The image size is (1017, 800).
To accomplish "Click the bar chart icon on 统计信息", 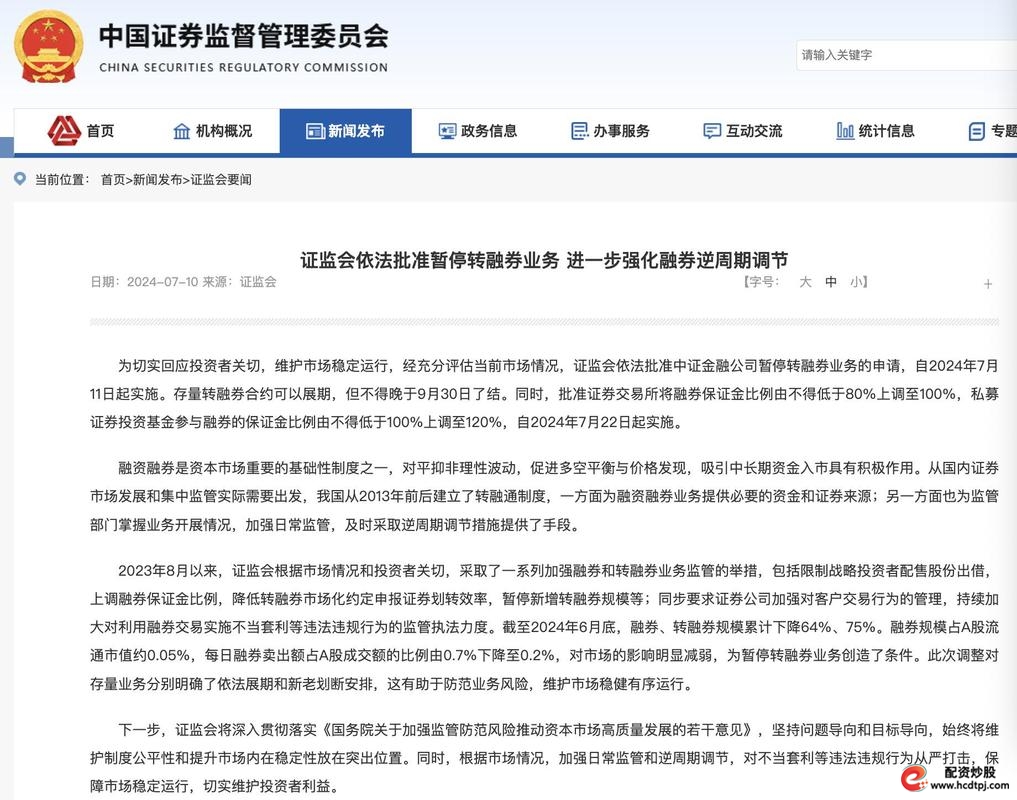I will tap(845, 130).
